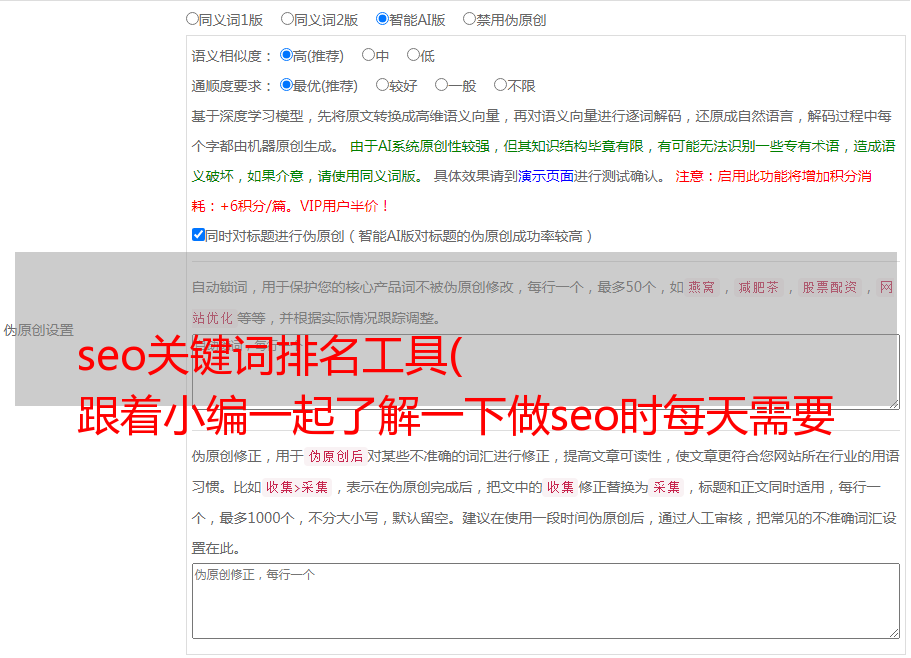This screenshot has width=911, height=658.
Task: Select the 同义词1版 radio option
Action: [192, 18]
